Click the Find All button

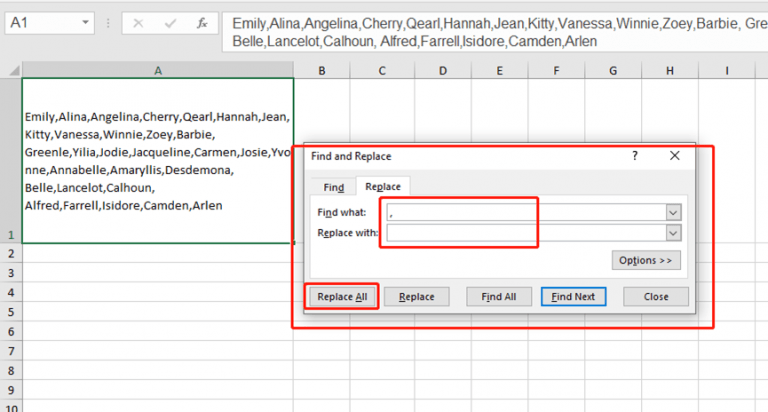point(498,297)
